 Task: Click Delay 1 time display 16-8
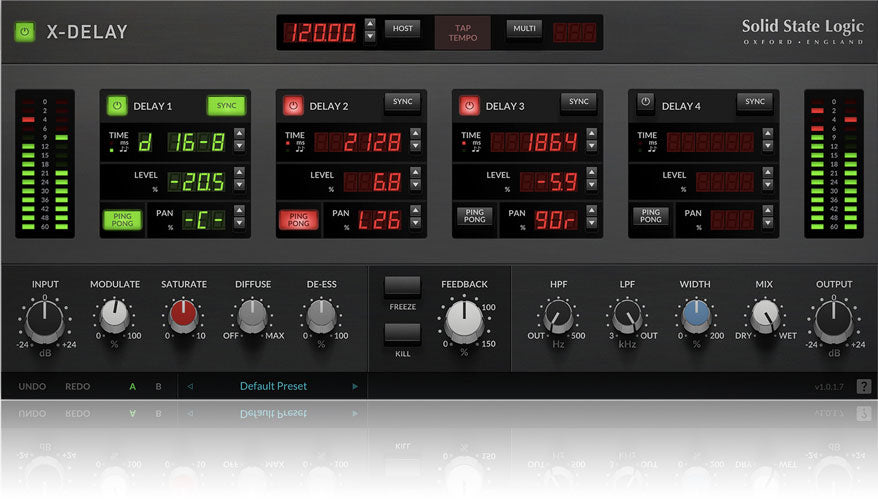click(197, 142)
